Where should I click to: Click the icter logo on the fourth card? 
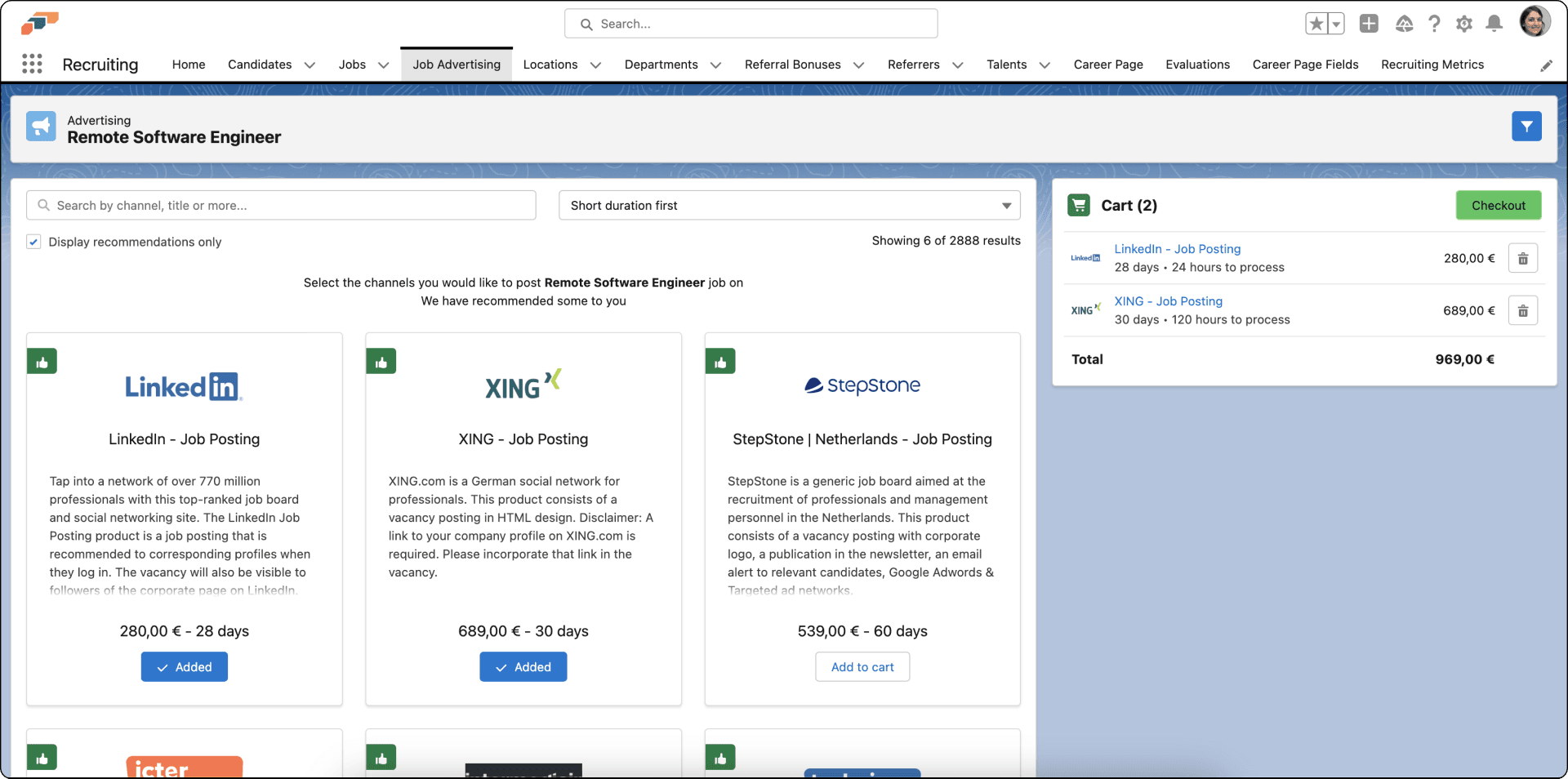(185, 767)
